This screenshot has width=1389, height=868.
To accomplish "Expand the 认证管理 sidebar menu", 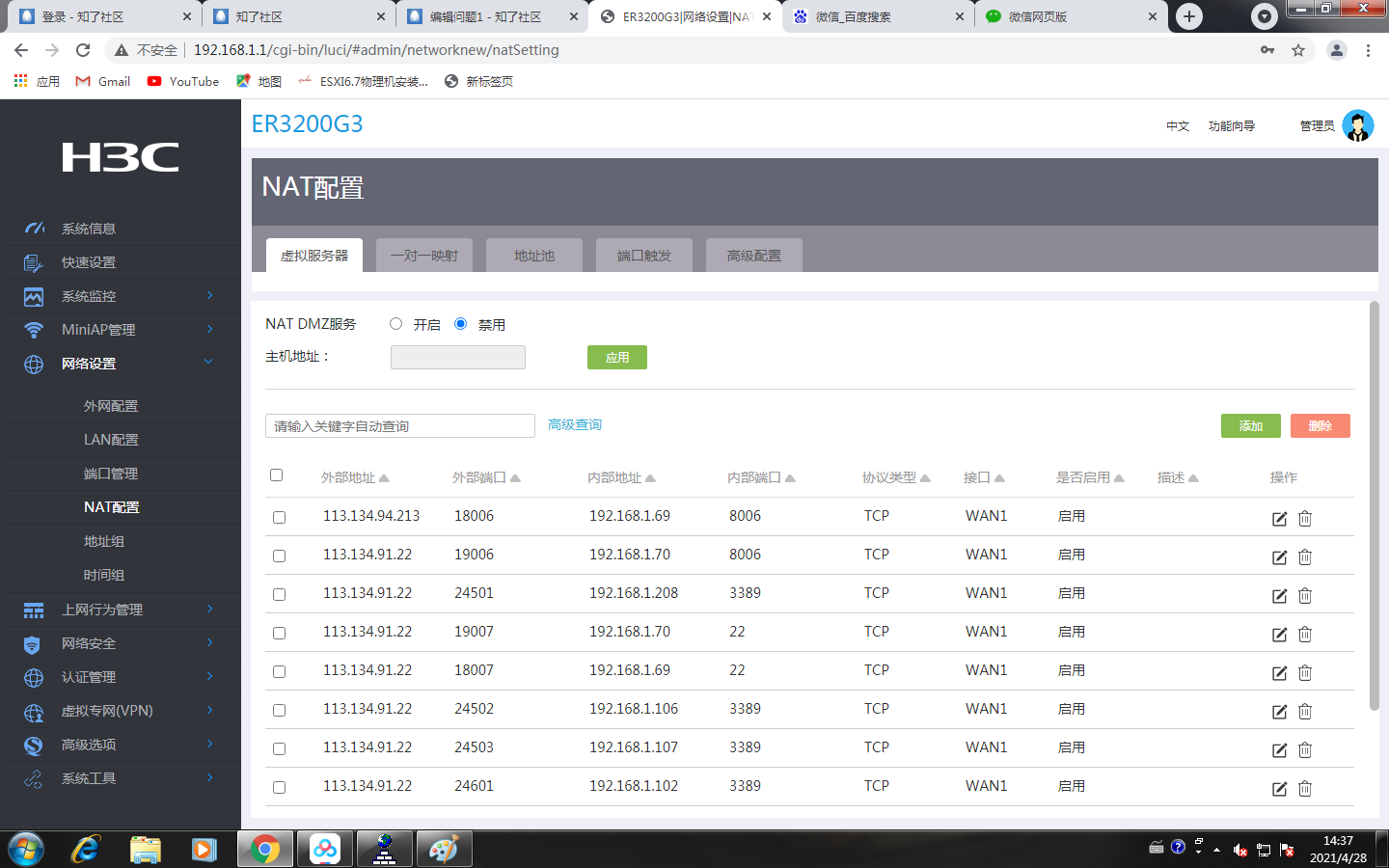I will [x=121, y=677].
